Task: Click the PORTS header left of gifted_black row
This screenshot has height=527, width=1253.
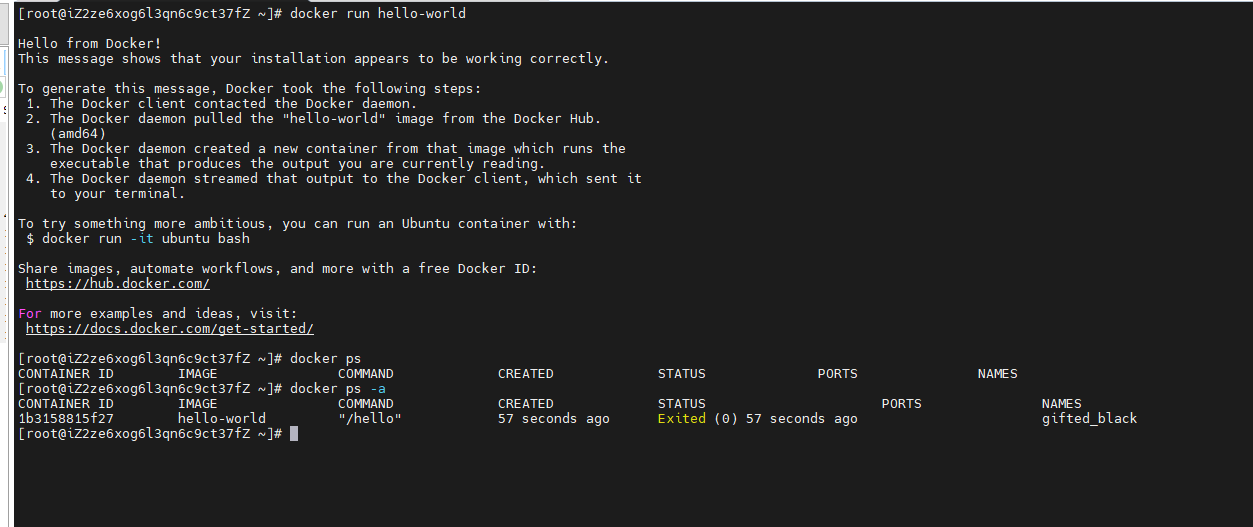Action: pyautogui.click(x=901, y=404)
